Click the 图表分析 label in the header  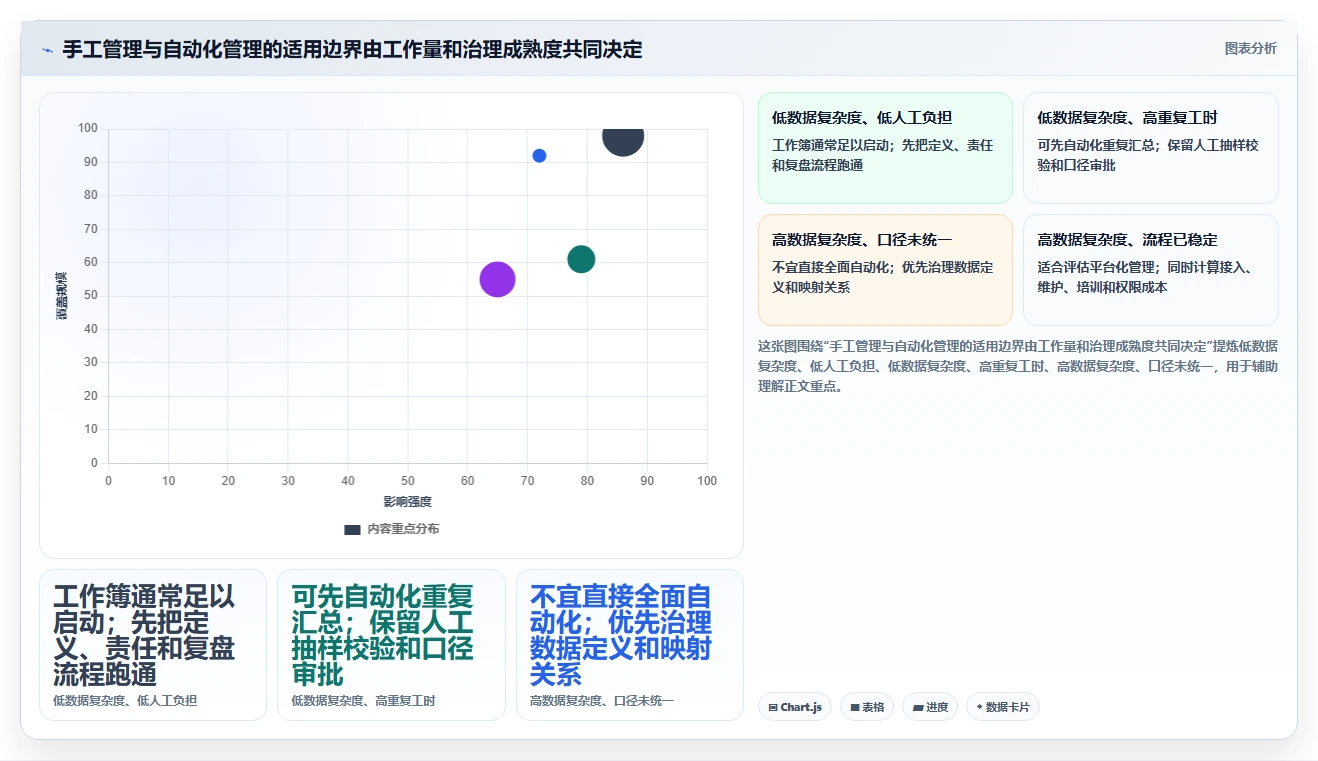1250,48
